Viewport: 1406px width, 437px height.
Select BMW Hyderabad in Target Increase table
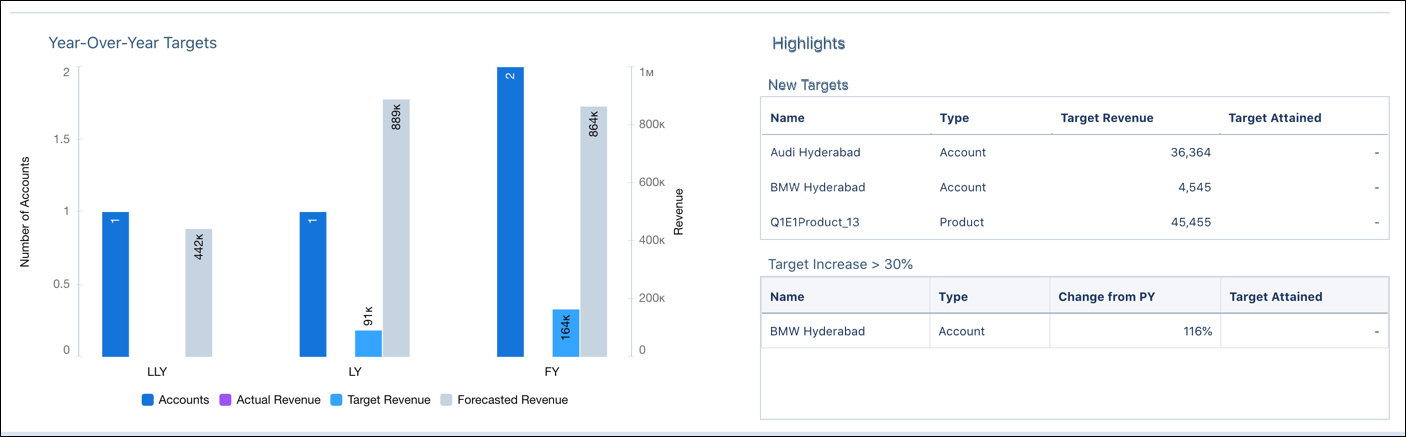(817, 331)
